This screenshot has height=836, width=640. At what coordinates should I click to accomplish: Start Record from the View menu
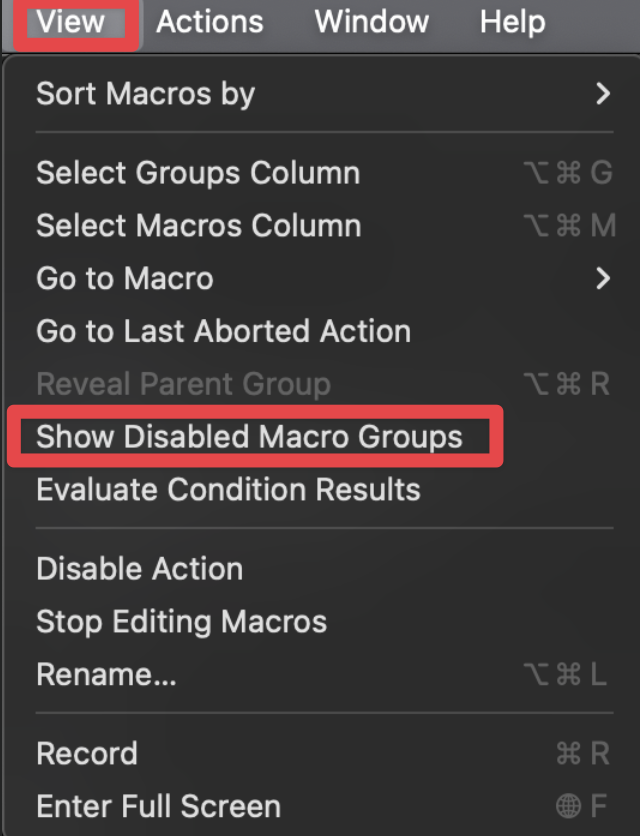click(87, 753)
